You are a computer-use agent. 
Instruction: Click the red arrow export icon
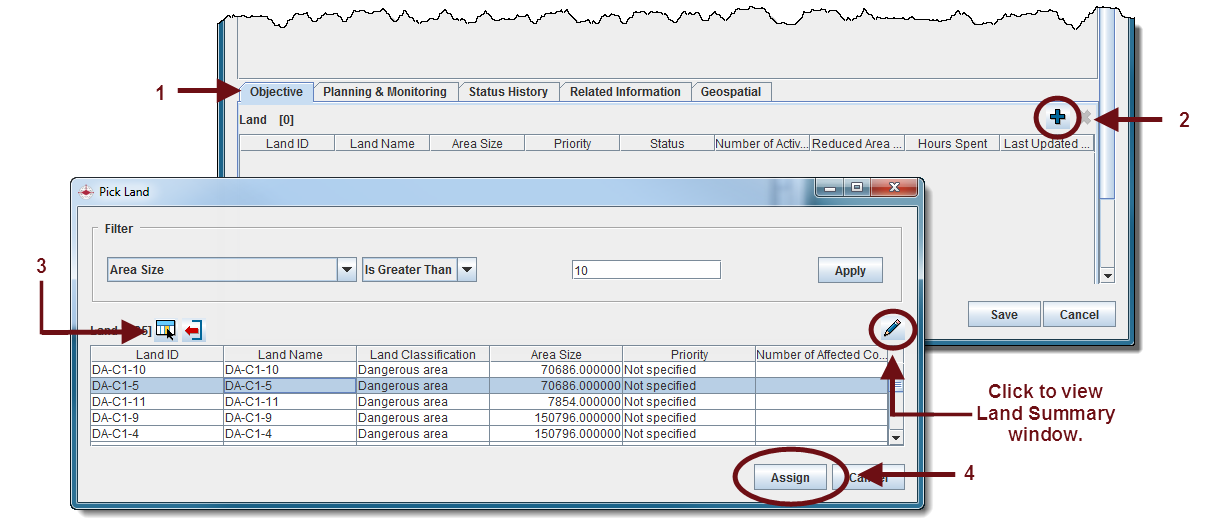pyautogui.click(x=193, y=330)
